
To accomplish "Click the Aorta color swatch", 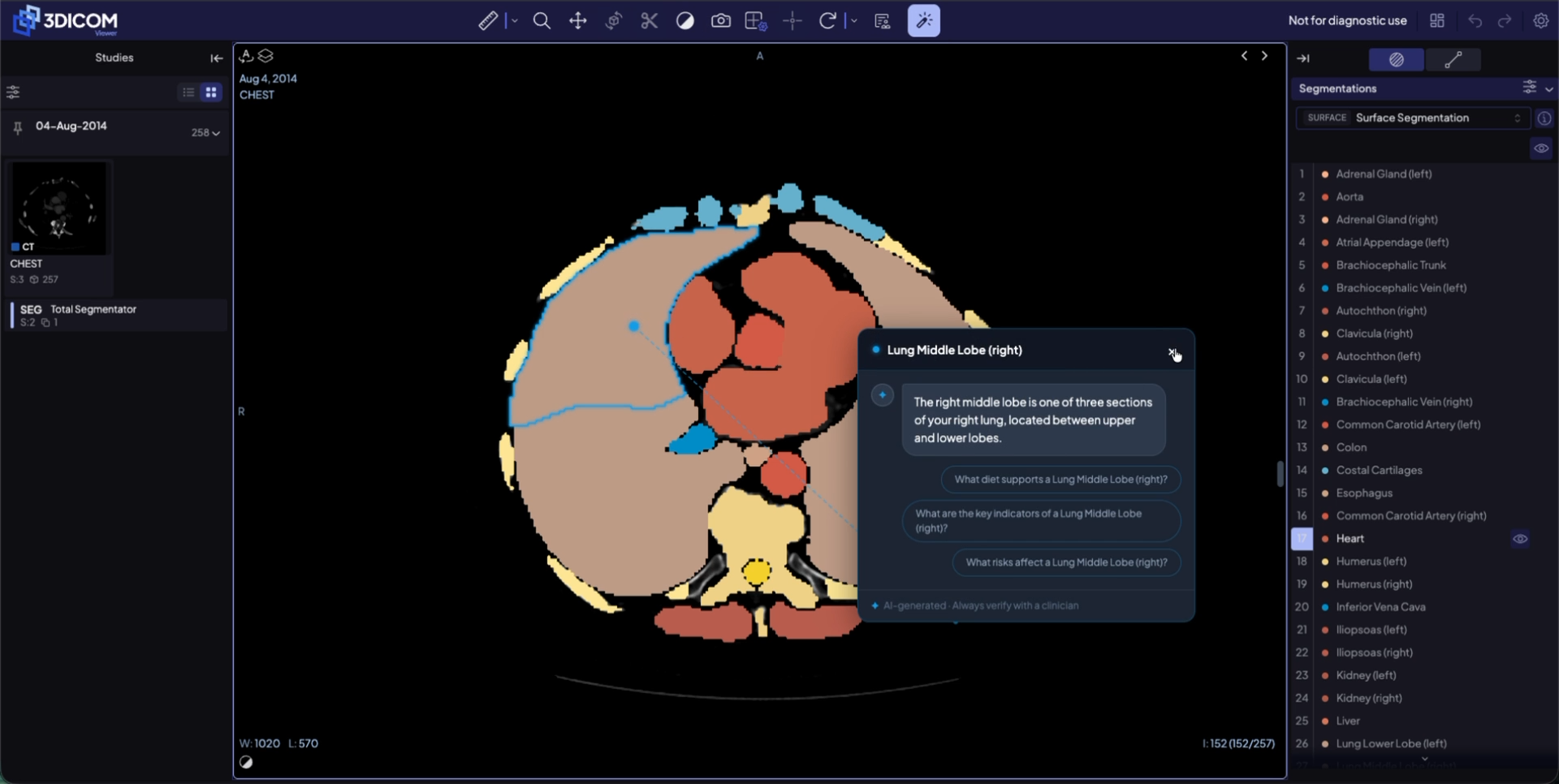I will 1325,197.
